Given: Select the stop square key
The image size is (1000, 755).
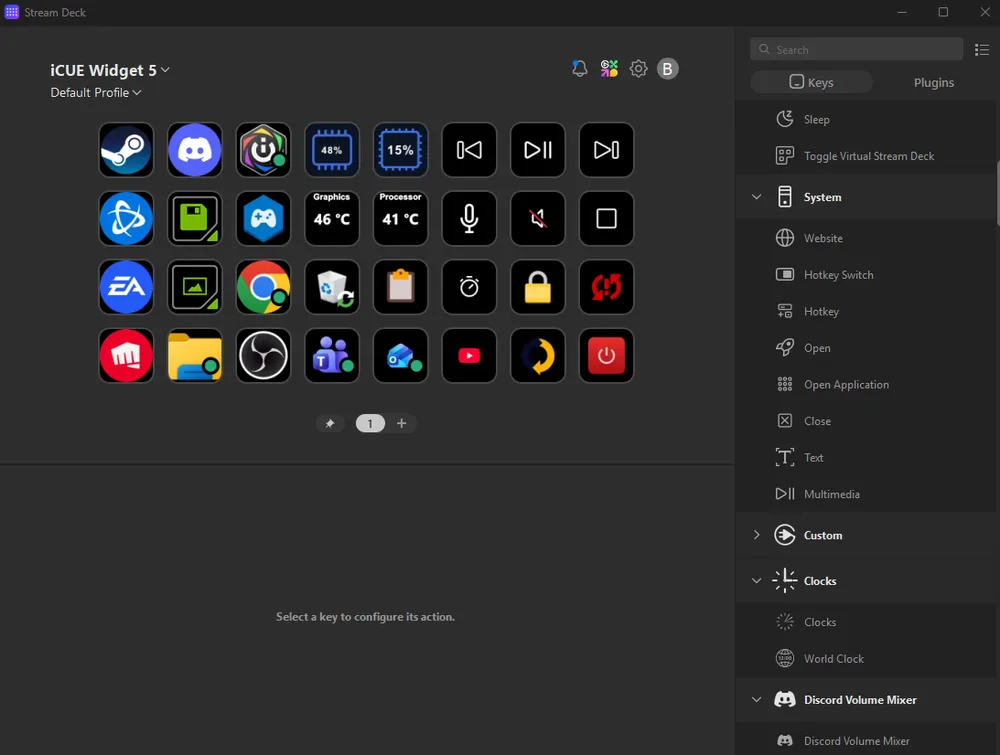Looking at the screenshot, I should (x=606, y=219).
